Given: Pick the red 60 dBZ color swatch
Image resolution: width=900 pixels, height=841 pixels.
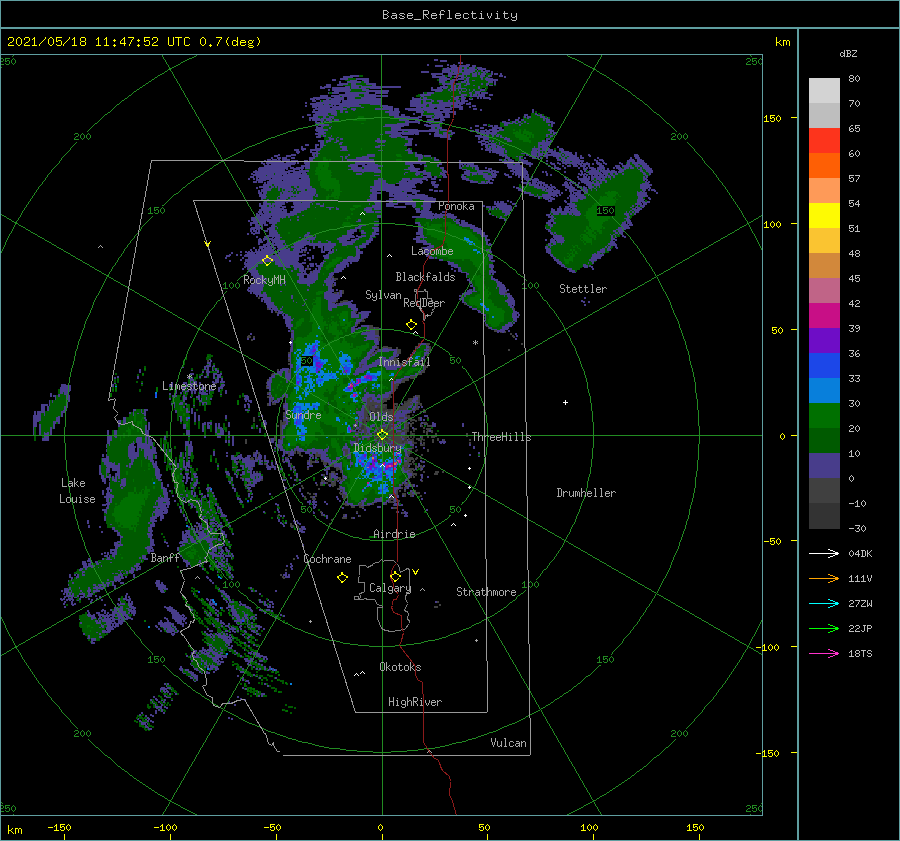Looking at the screenshot, I should [x=824, y=141].
